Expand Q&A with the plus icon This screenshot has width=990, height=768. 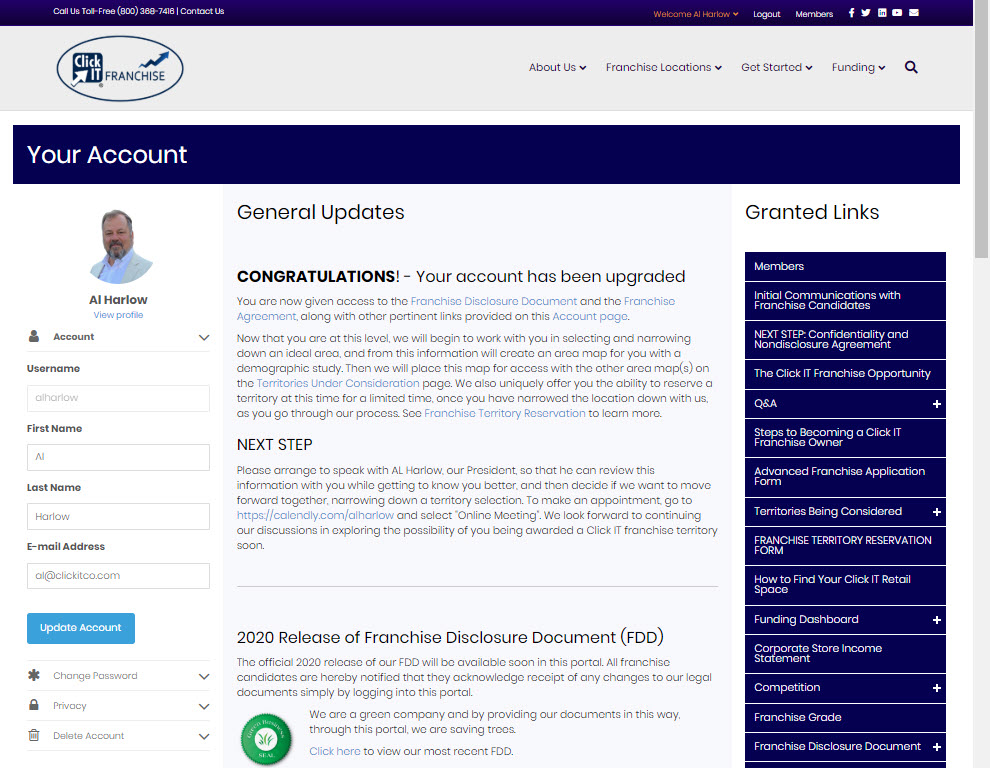click(x=937, y=404)
